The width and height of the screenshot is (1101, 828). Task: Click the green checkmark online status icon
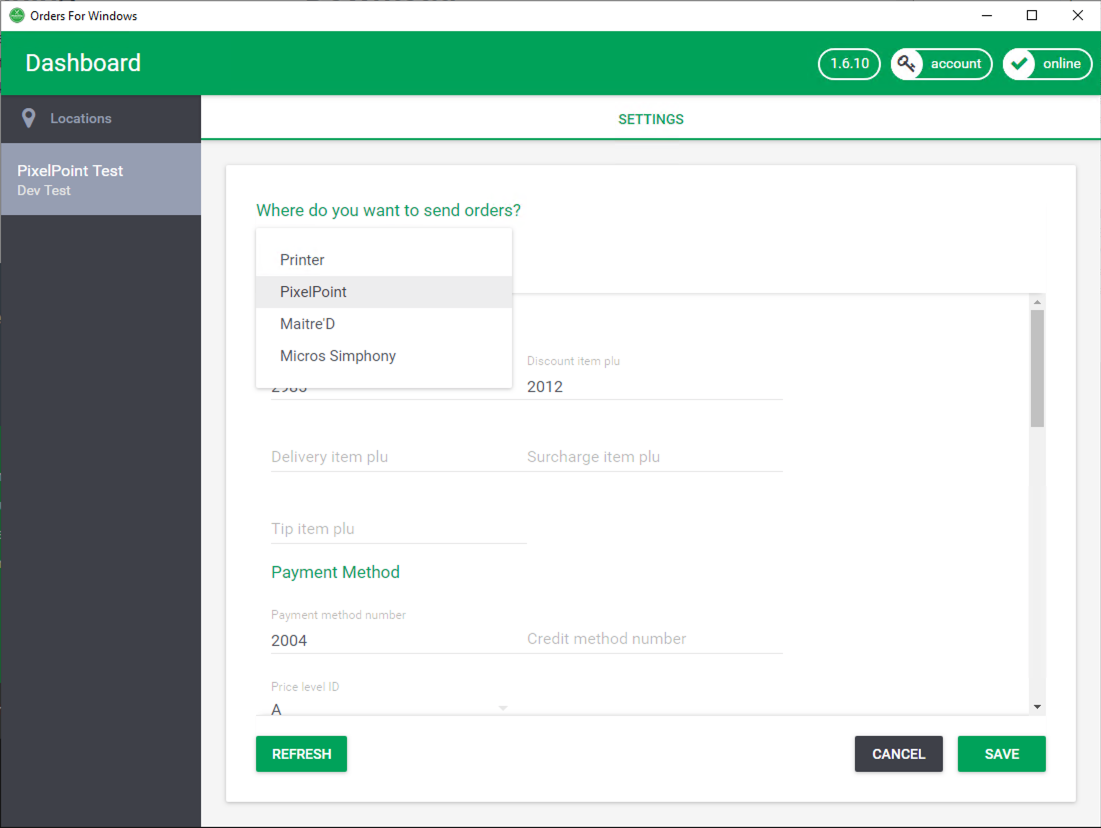point(1020,64)
